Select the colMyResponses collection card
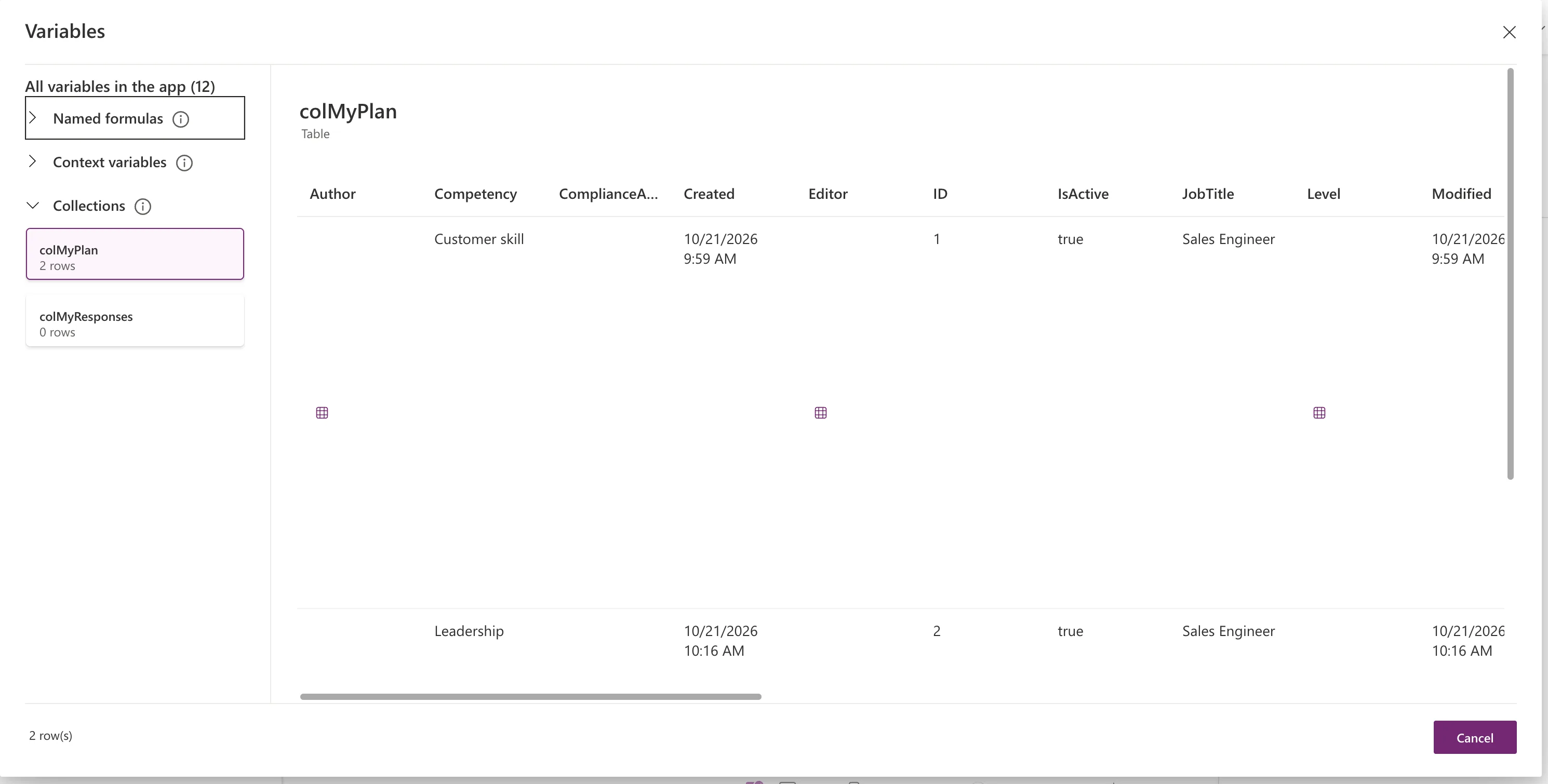Viewport: 1548px width, 784px height. 135,320
